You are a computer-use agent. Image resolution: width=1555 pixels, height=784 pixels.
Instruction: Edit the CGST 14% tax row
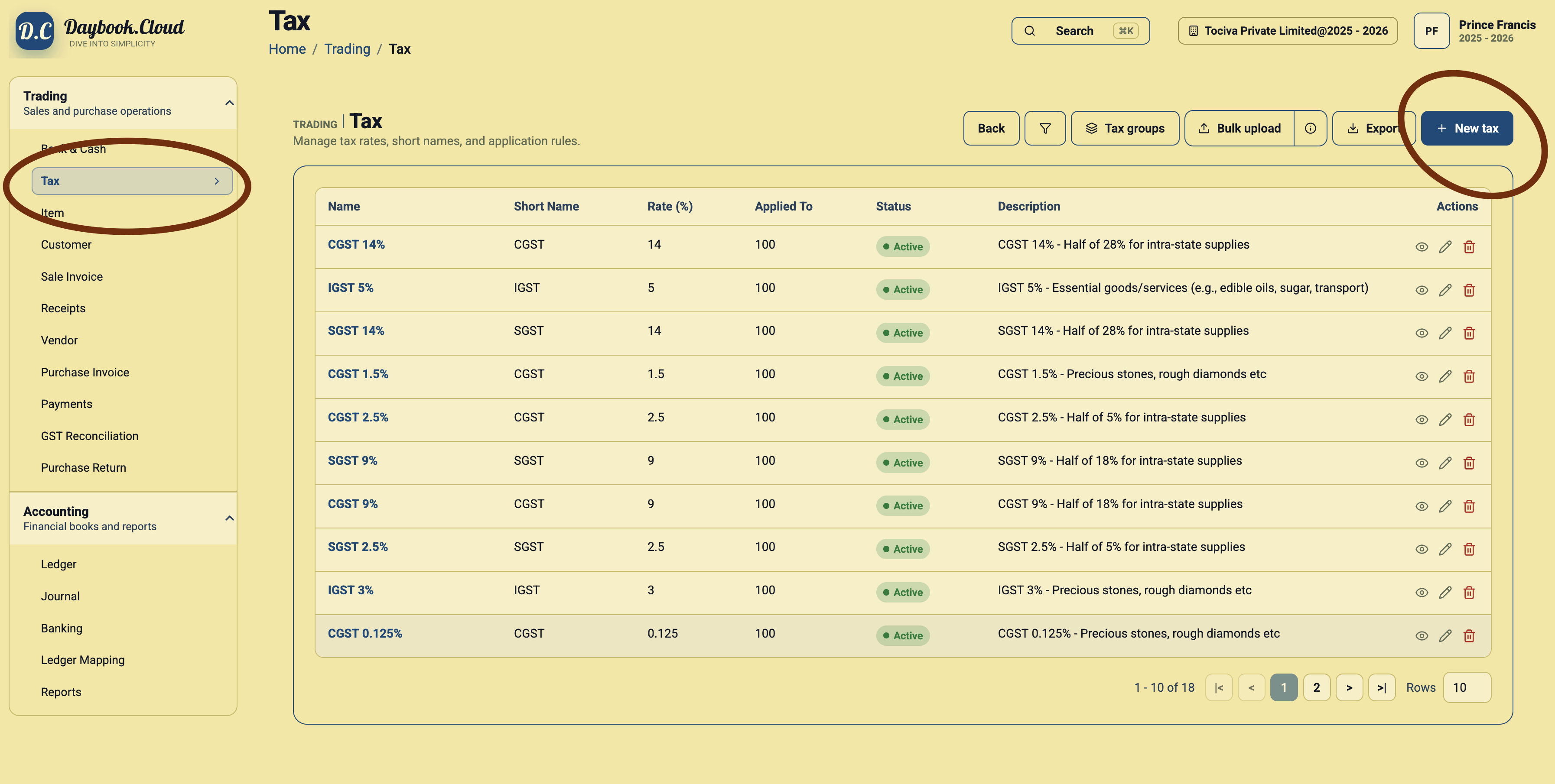tap(1445, 247)
